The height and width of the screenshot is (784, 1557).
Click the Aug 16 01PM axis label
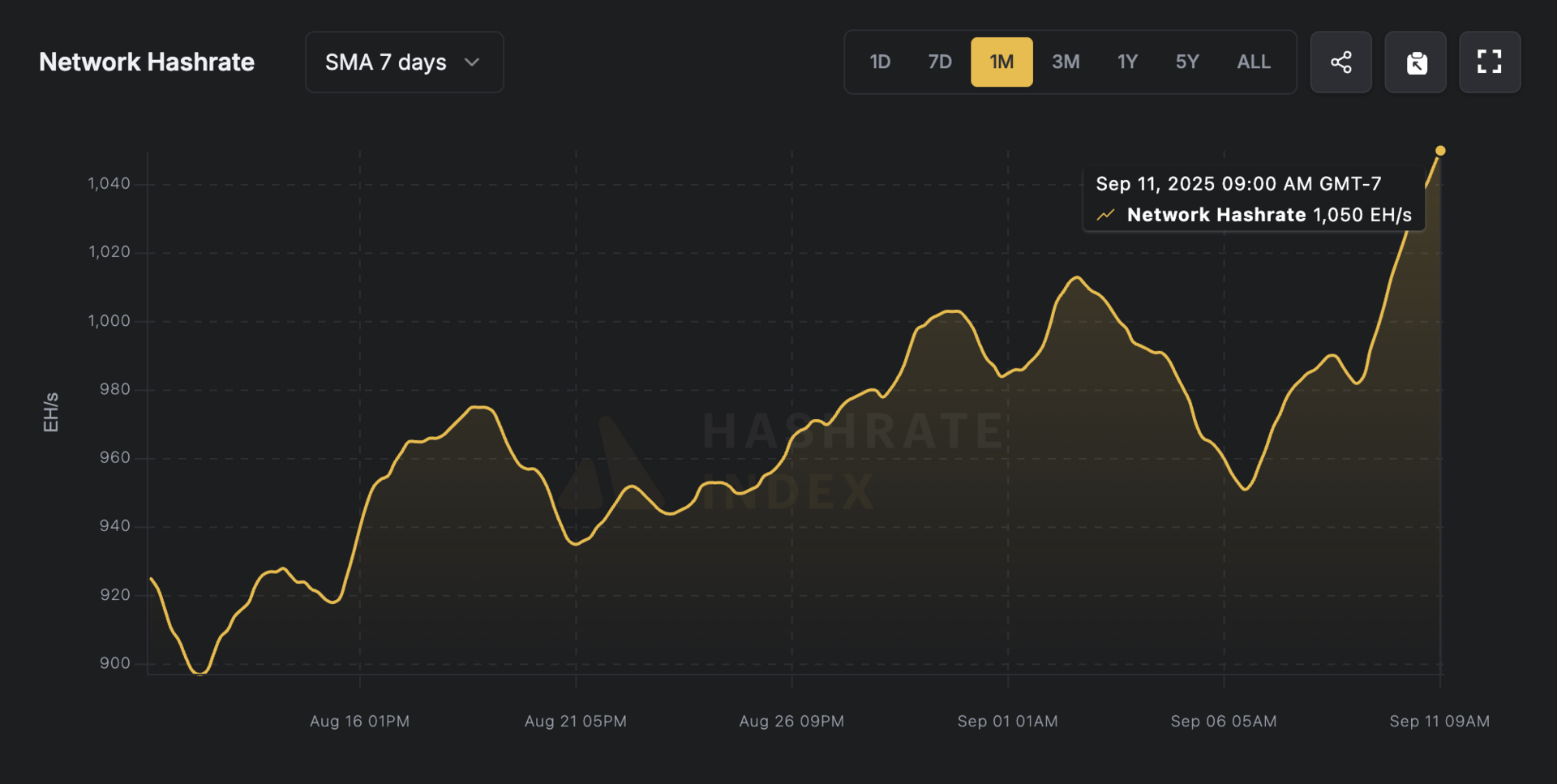coord(359,721)
